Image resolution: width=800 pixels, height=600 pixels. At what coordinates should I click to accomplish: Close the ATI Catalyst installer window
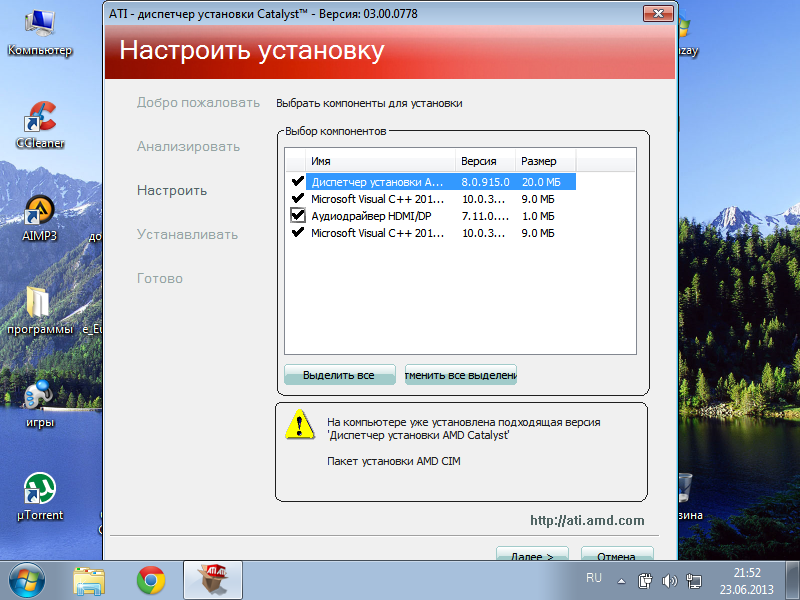coord(658,13)
